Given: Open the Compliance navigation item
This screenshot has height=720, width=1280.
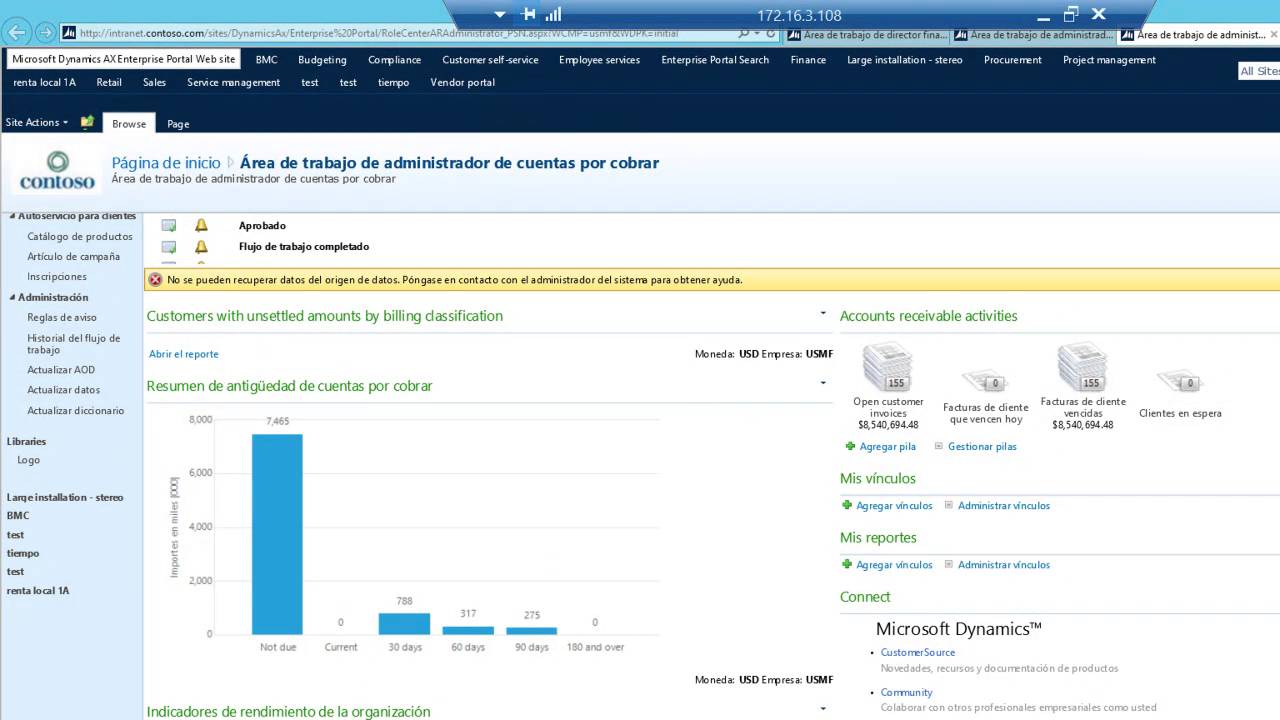Looking at the screenshot, I should pos(394,60).
